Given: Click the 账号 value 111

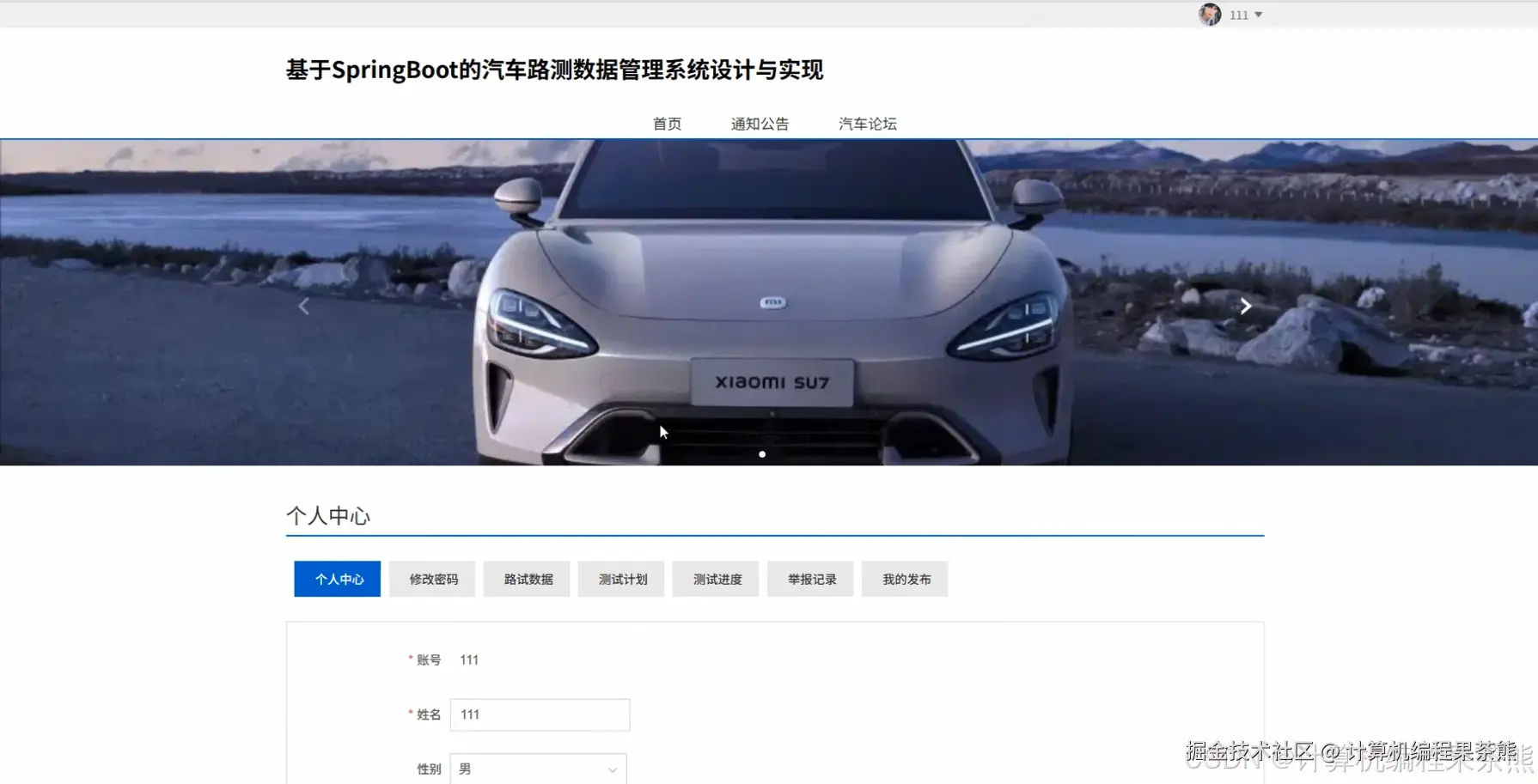Looking at the screenshot, I should pos(469,659).
